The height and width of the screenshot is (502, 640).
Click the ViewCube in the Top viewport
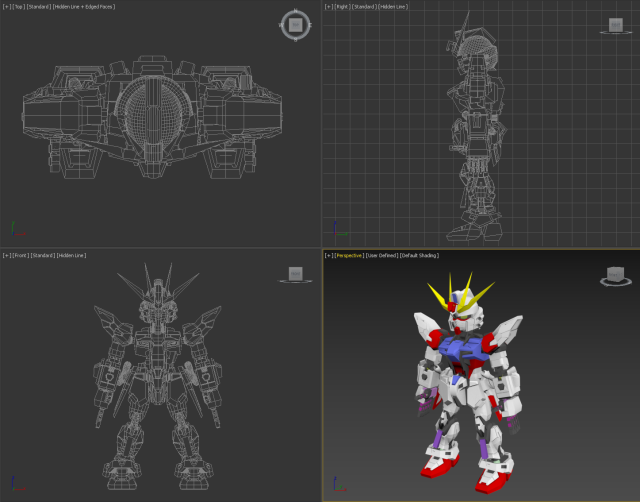tap(294, 25)
